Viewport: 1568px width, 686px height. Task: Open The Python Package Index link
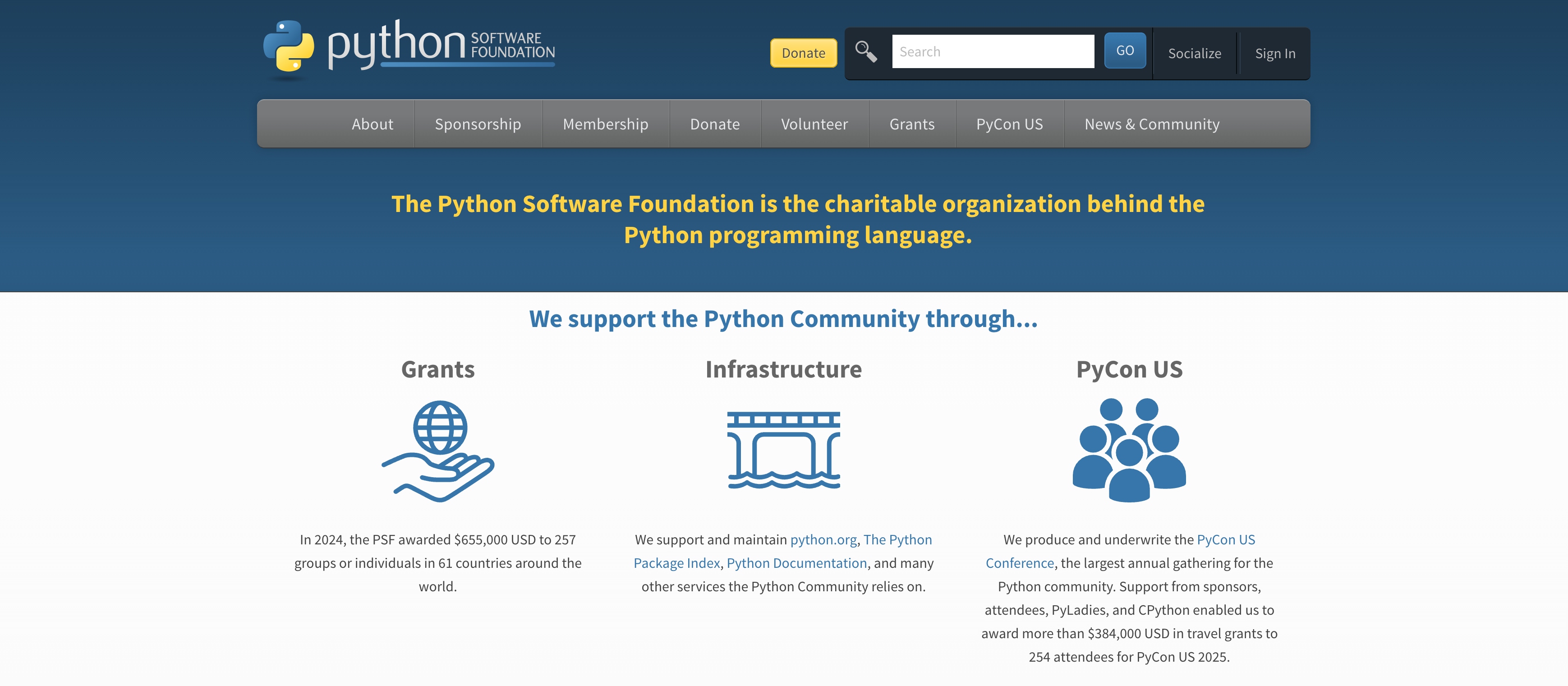(897, 539)
